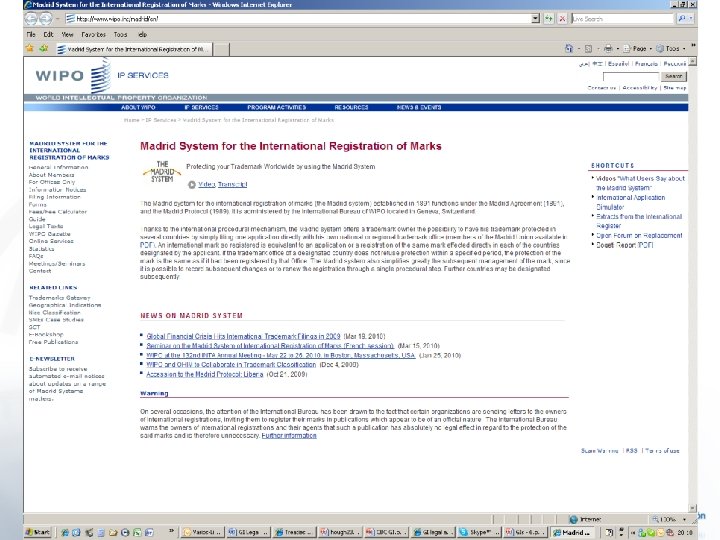The image size is (720, 540).
Task: Click the Refresh page icon
Action: 549,19
